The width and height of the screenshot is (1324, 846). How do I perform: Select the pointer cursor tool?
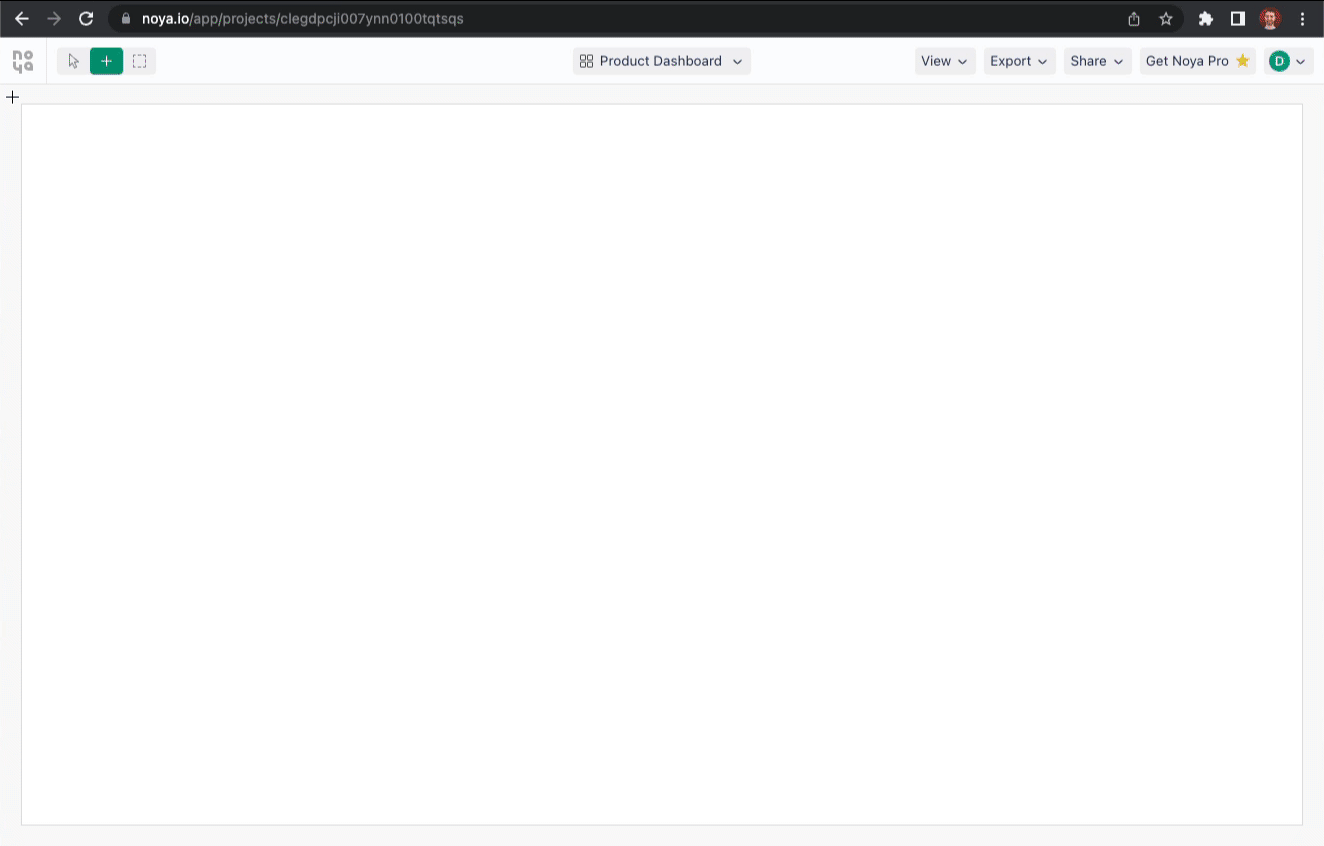point(73,61)
